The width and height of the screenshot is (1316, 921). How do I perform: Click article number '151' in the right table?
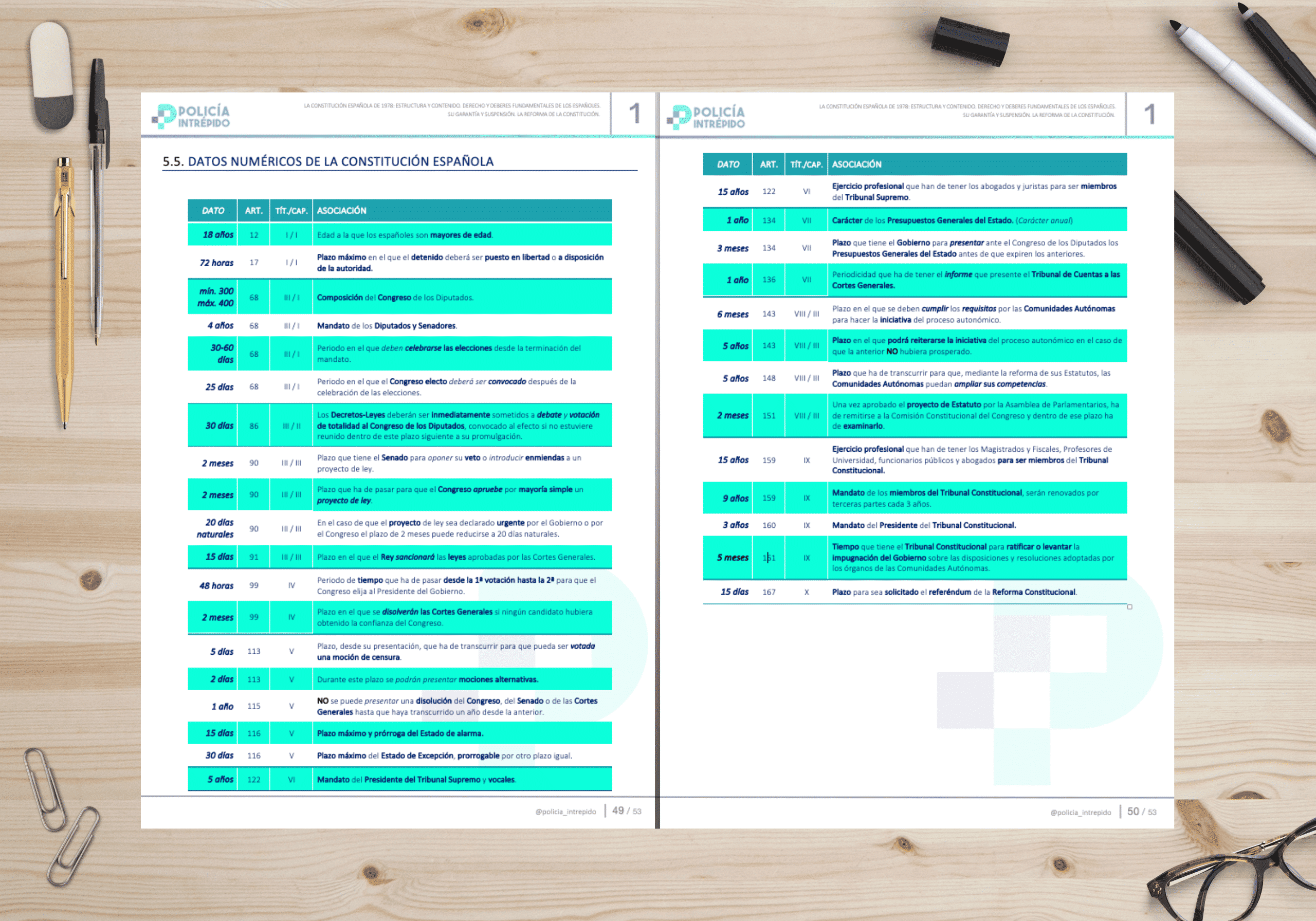click(769, 415)
